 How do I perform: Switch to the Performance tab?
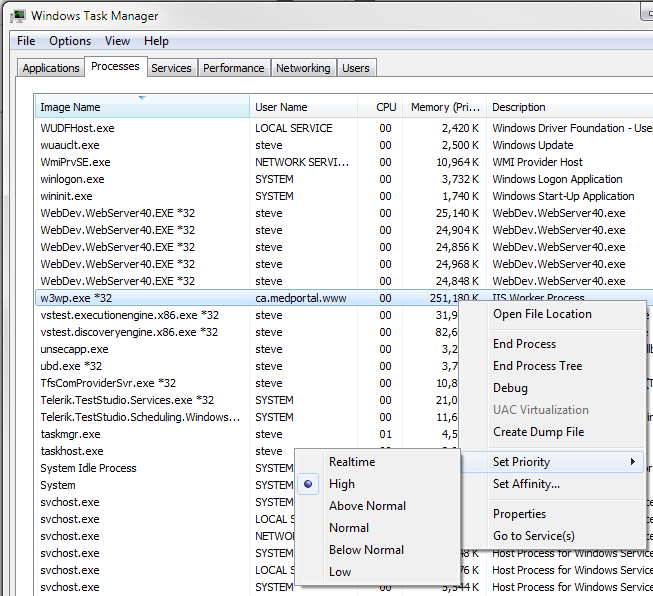click(234, 68)
